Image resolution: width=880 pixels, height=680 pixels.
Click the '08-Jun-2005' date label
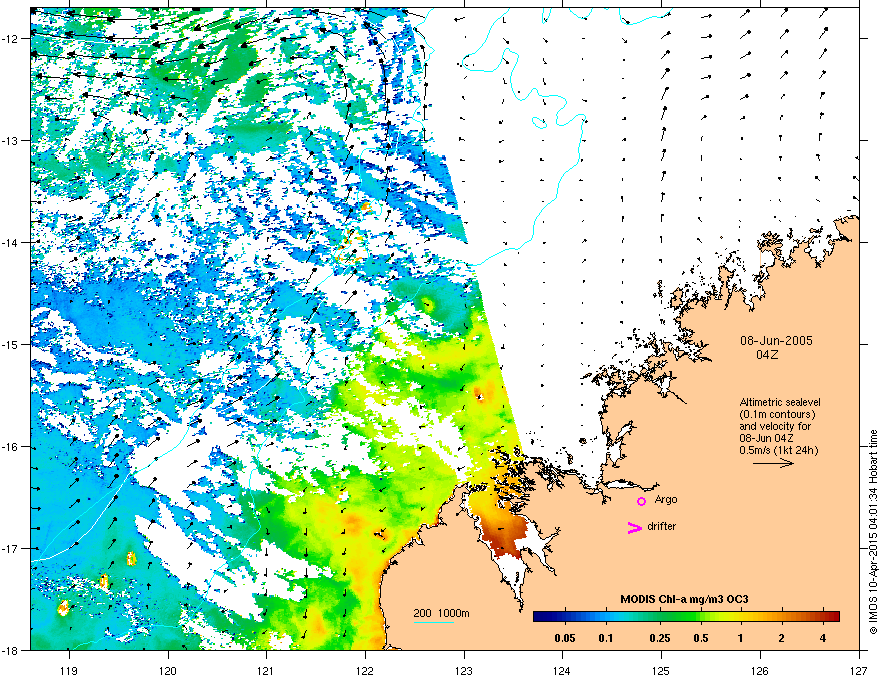(x=776, y=341)
